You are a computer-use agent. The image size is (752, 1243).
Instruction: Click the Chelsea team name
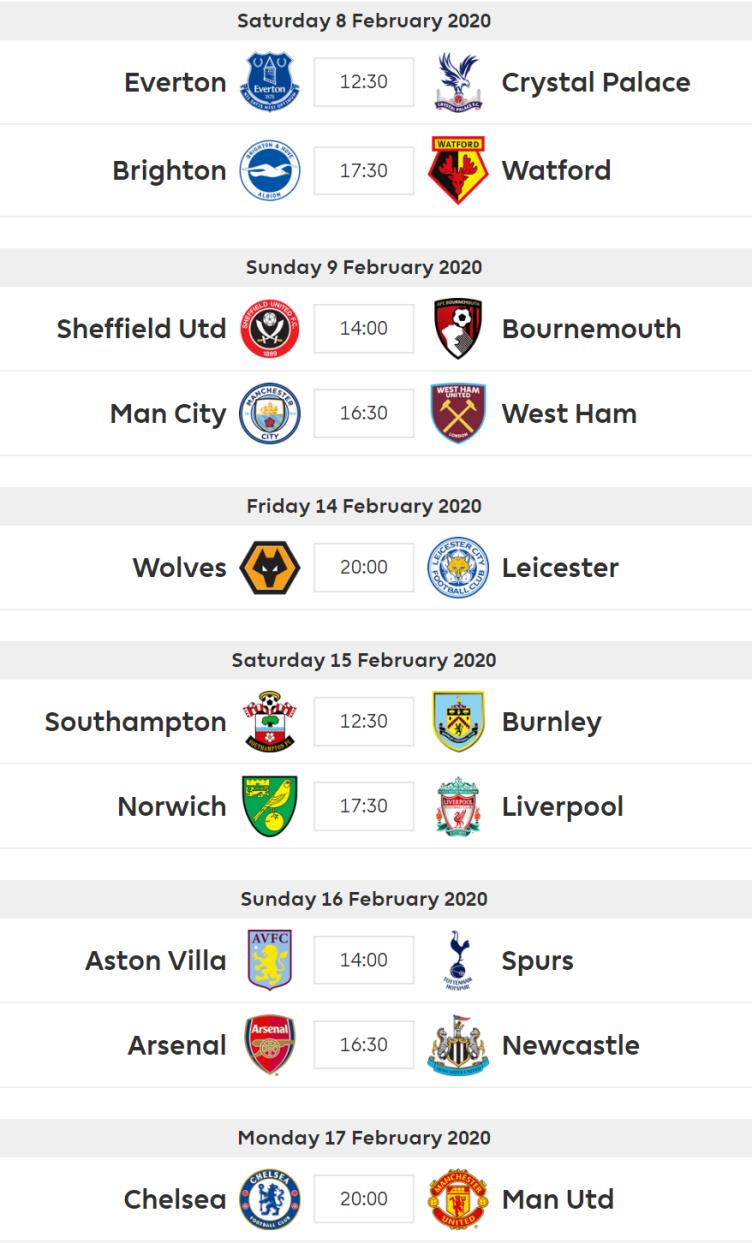coord(175,1199)
